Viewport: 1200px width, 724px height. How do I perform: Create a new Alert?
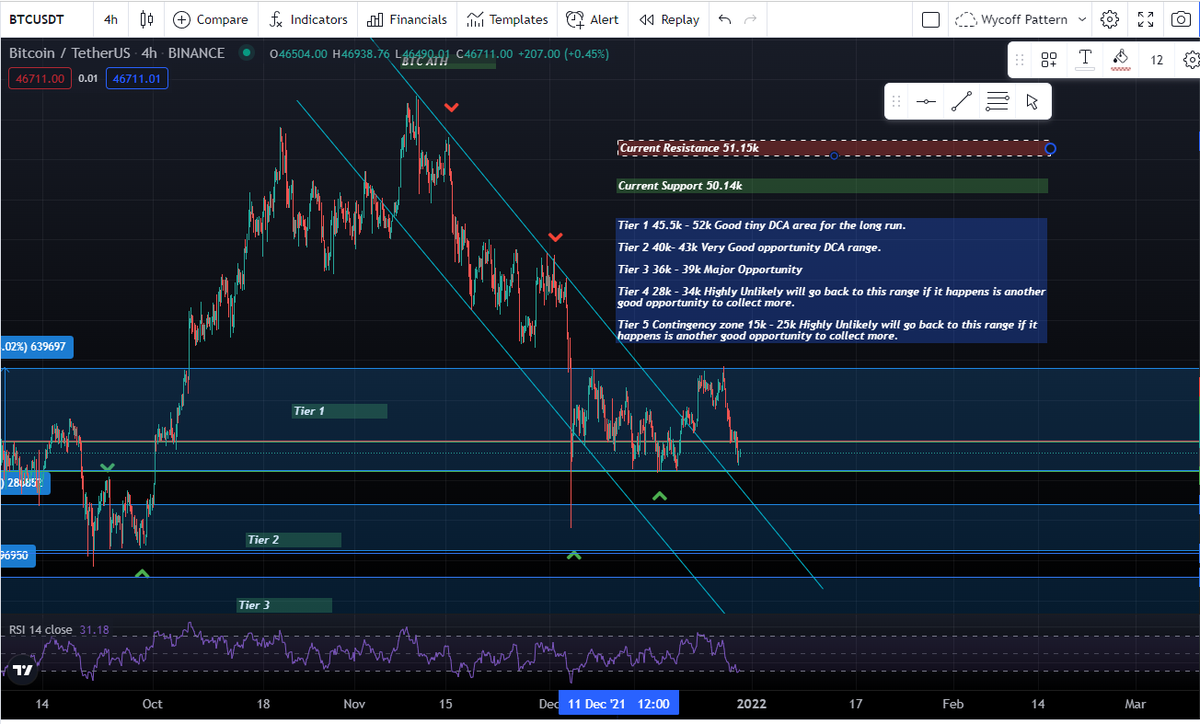pos(592,19)
